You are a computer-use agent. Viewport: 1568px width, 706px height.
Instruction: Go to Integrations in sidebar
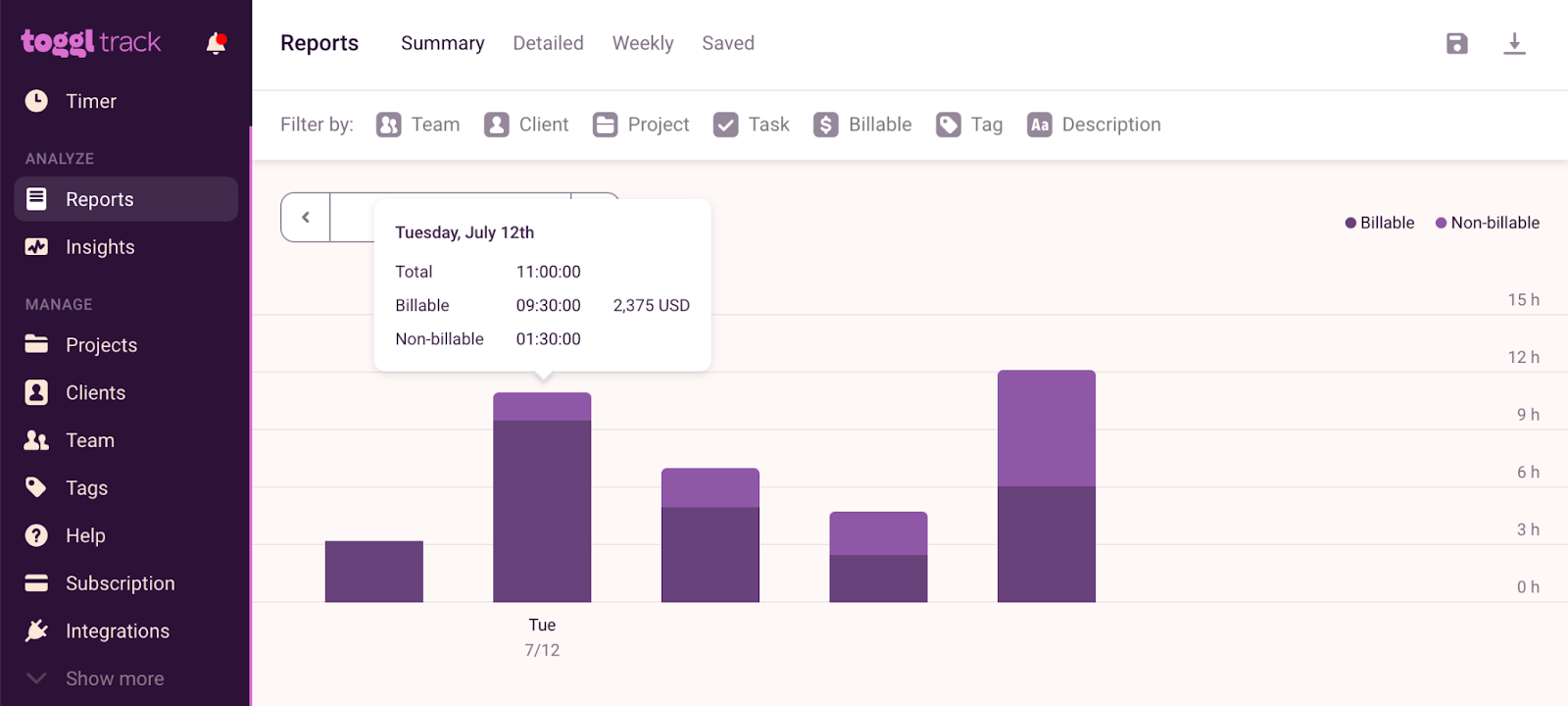(x=117, y=630)
